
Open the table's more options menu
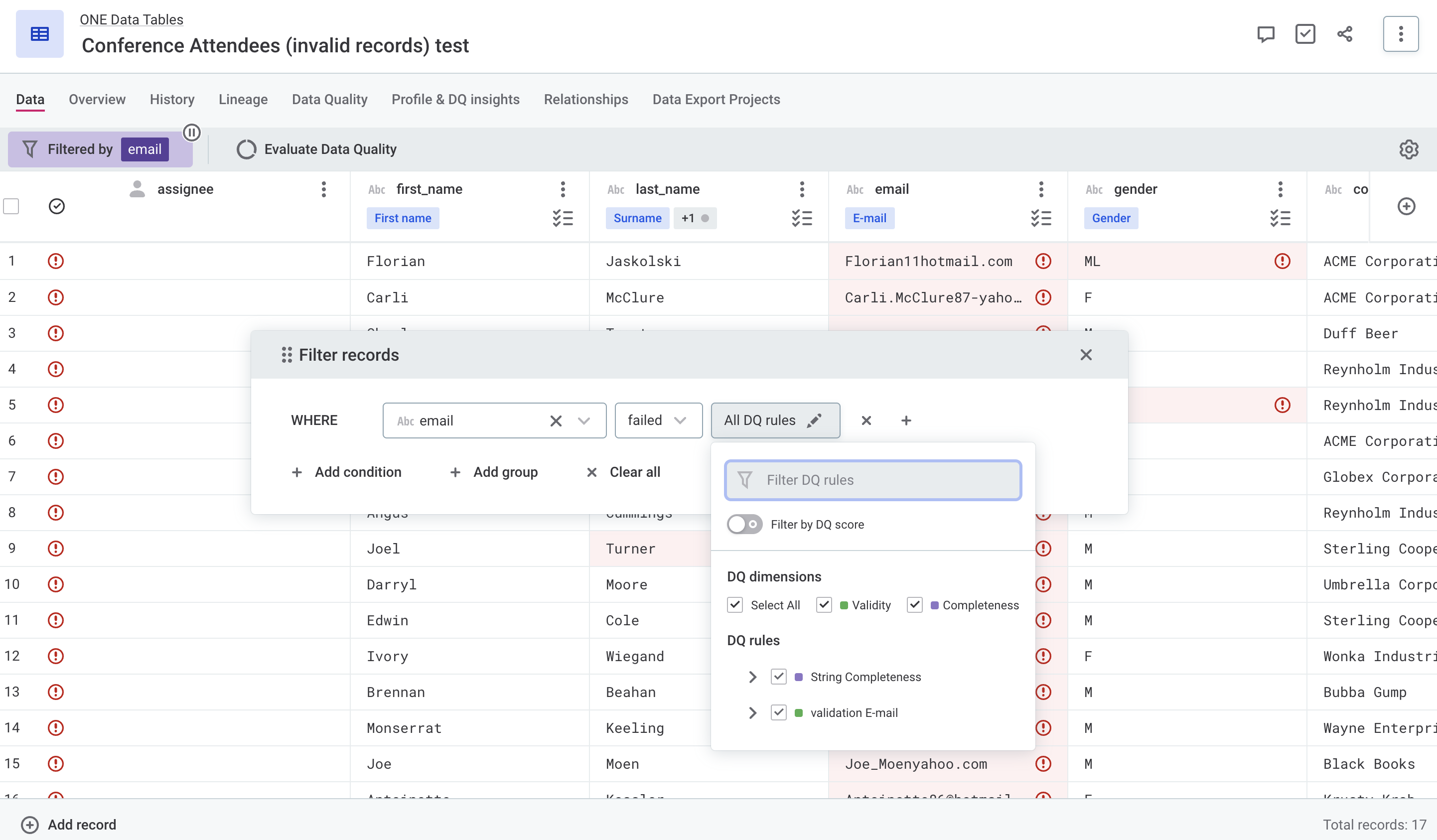[x=1401, y=34]
